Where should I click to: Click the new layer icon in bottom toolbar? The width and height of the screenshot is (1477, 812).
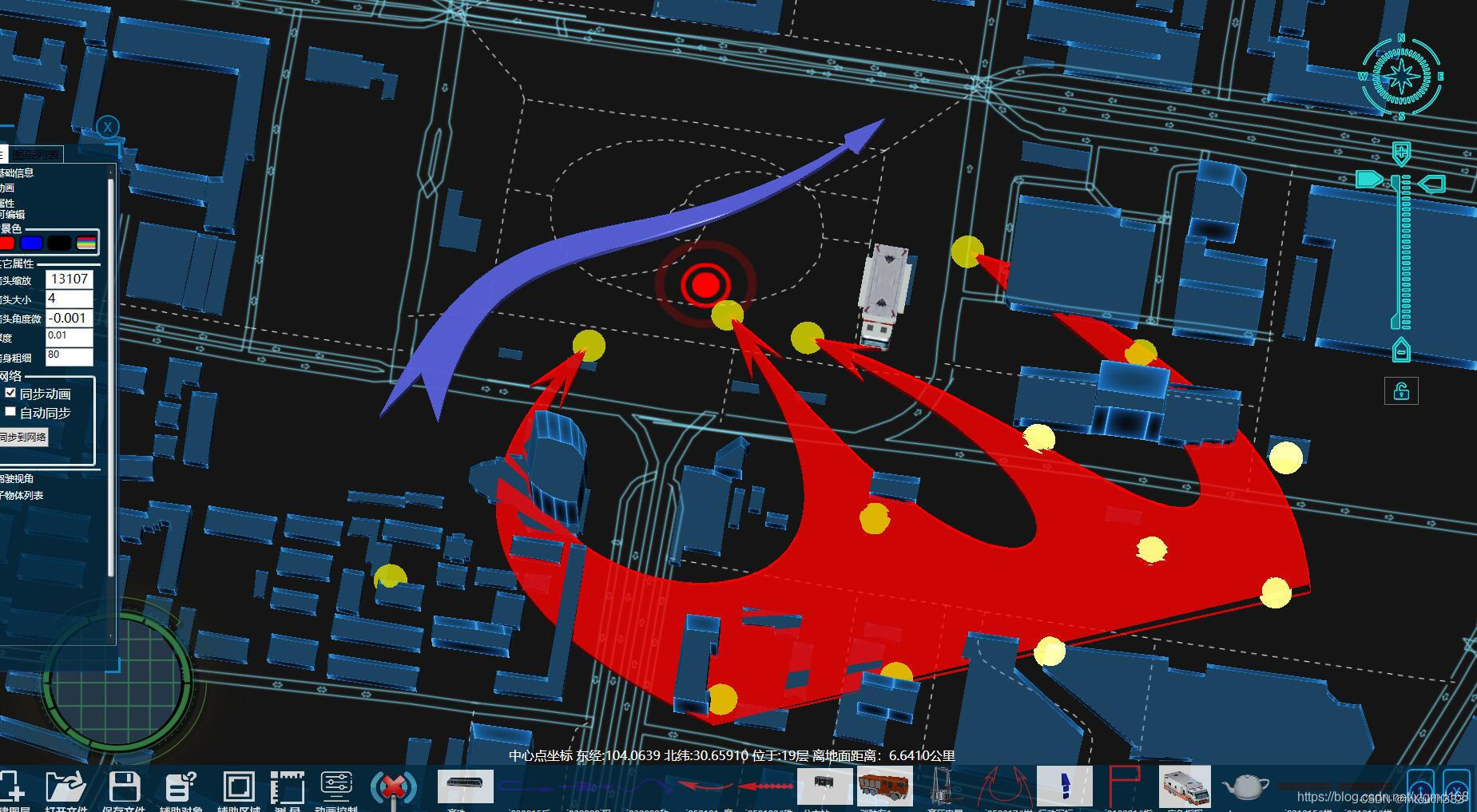[12, 787]
